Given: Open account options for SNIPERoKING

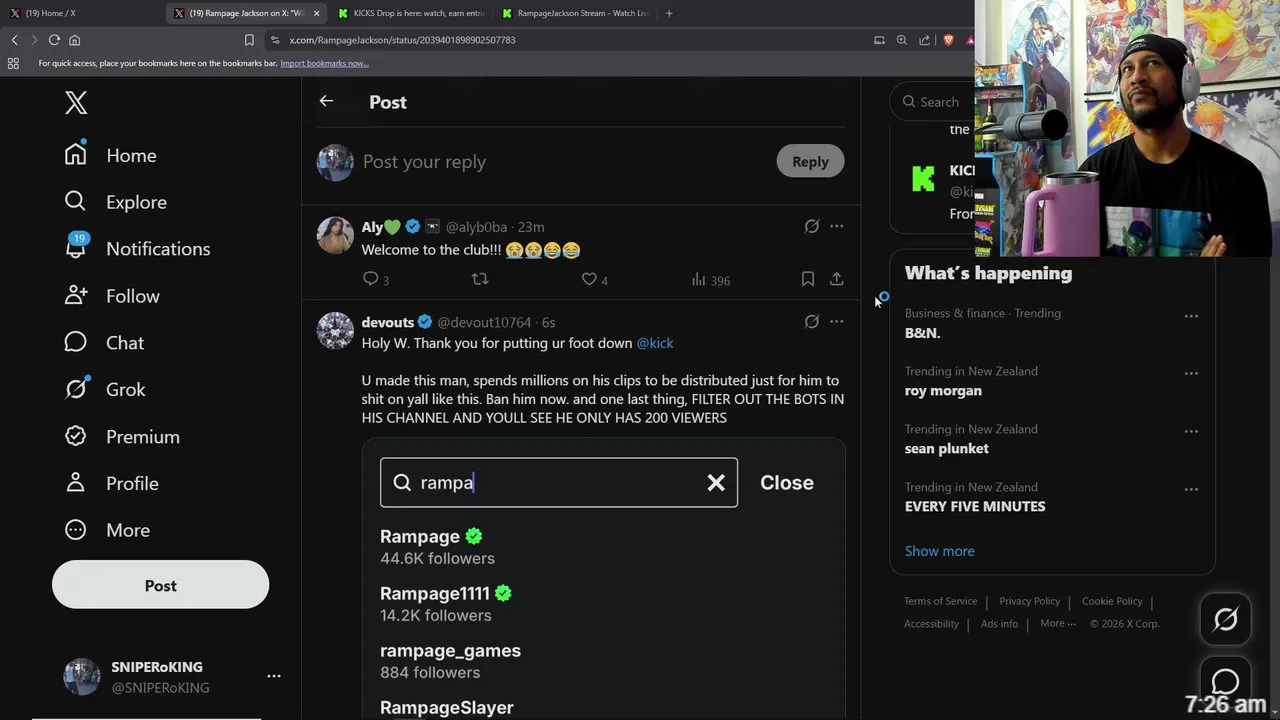Looking at the screenshot, I should tap(274, 677).
